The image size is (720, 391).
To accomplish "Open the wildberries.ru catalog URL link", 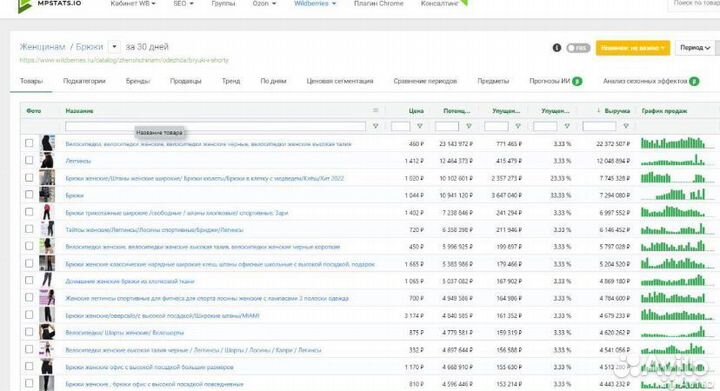I will coord(124,60).
